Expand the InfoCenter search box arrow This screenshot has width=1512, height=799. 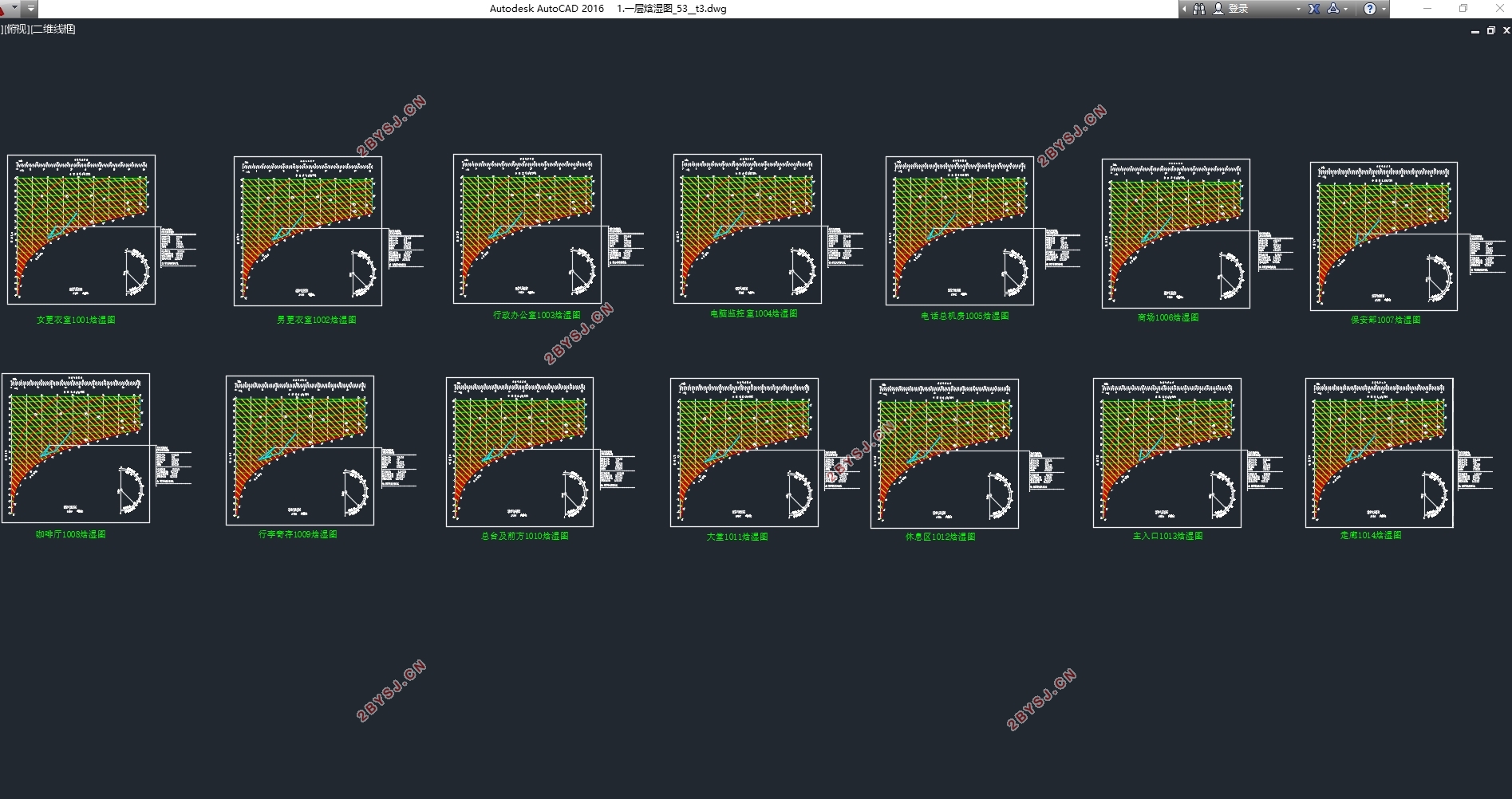pos(1184,9)
